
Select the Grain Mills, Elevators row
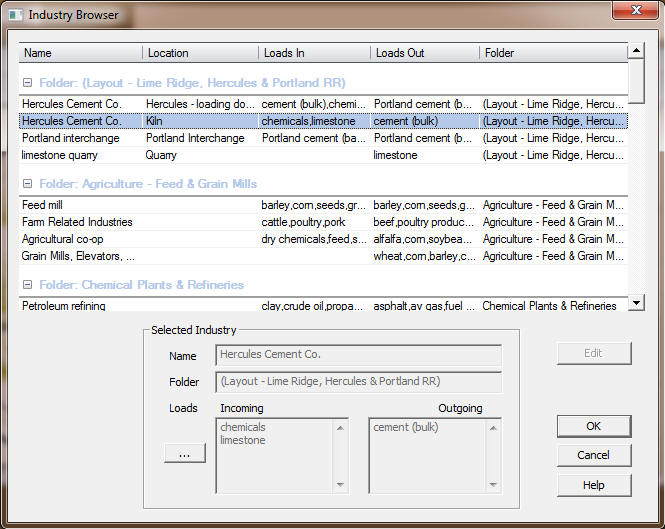[x=323, y=256]
